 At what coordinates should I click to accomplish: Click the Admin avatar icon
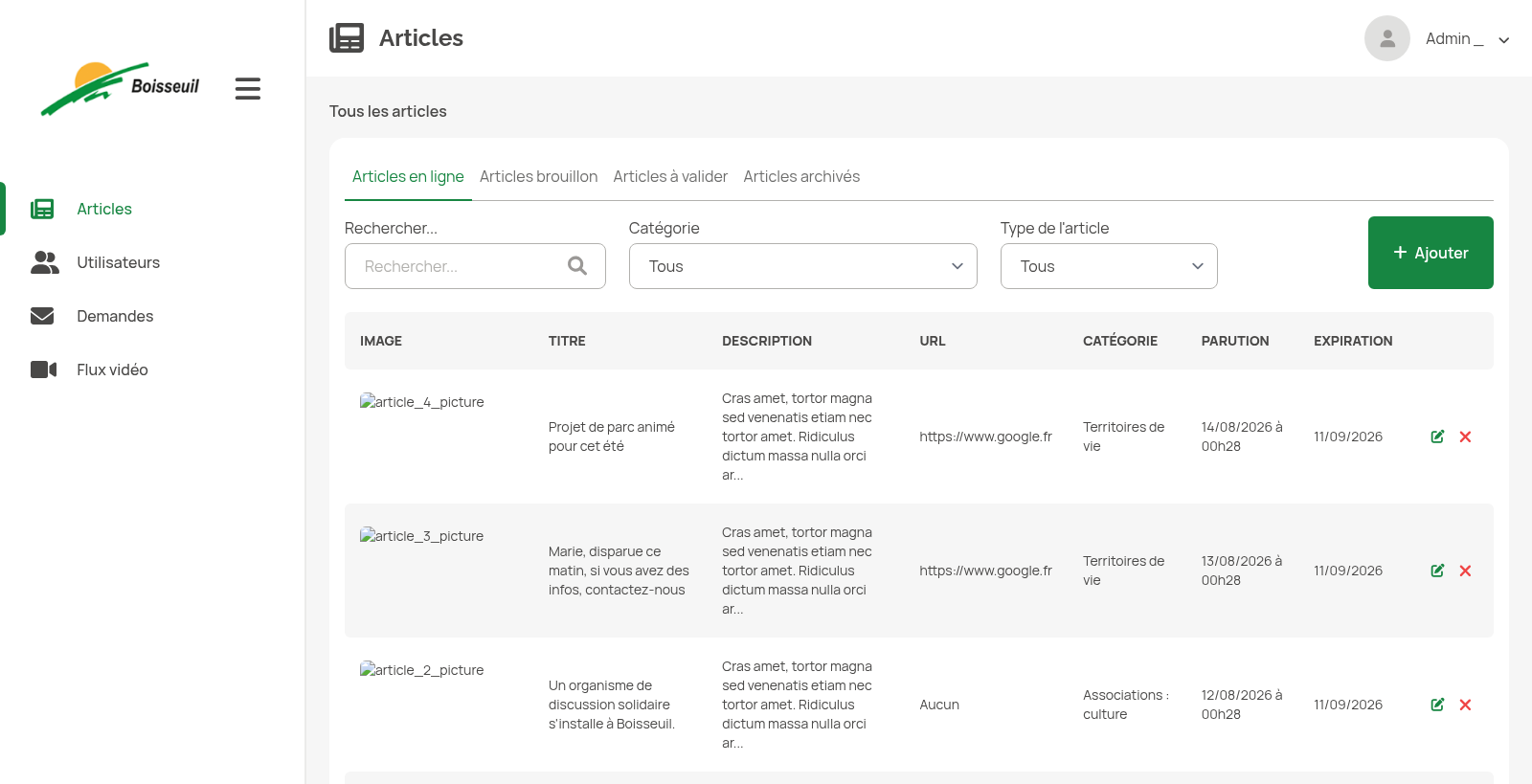(1386, 38)
